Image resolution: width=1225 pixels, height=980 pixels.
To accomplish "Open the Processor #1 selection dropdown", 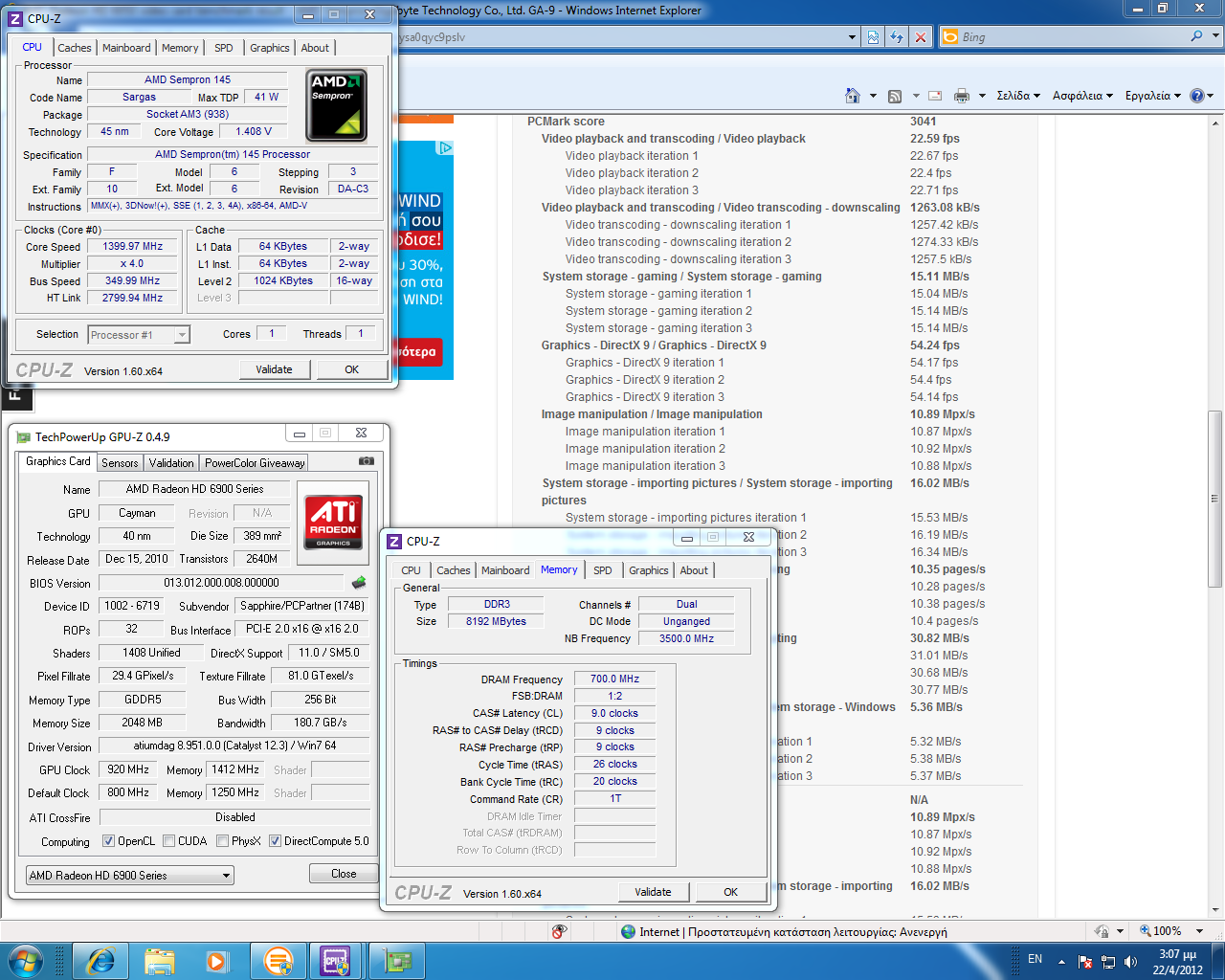I will point(139,334).
